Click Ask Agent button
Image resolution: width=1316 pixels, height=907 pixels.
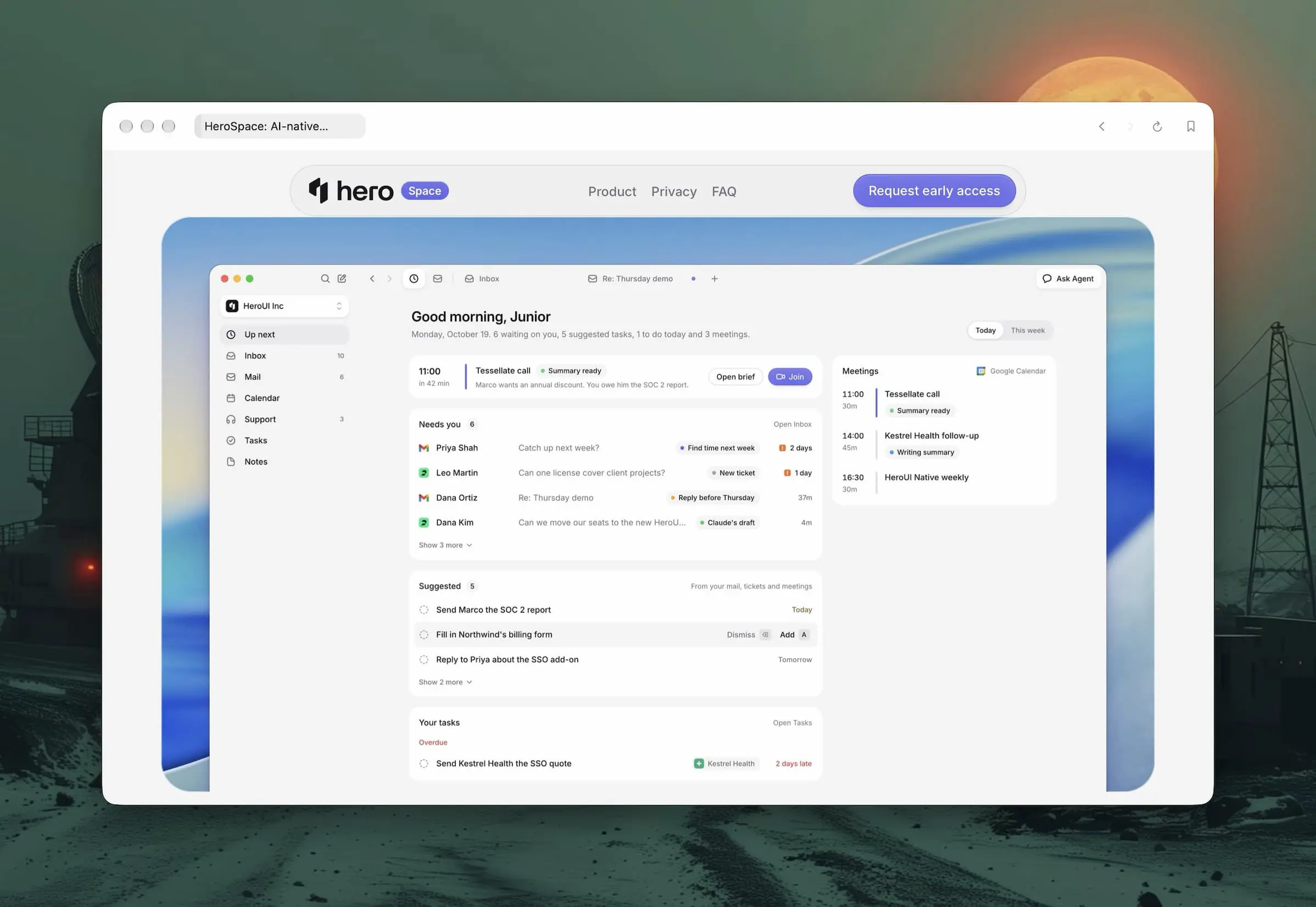click(1068, 279)
